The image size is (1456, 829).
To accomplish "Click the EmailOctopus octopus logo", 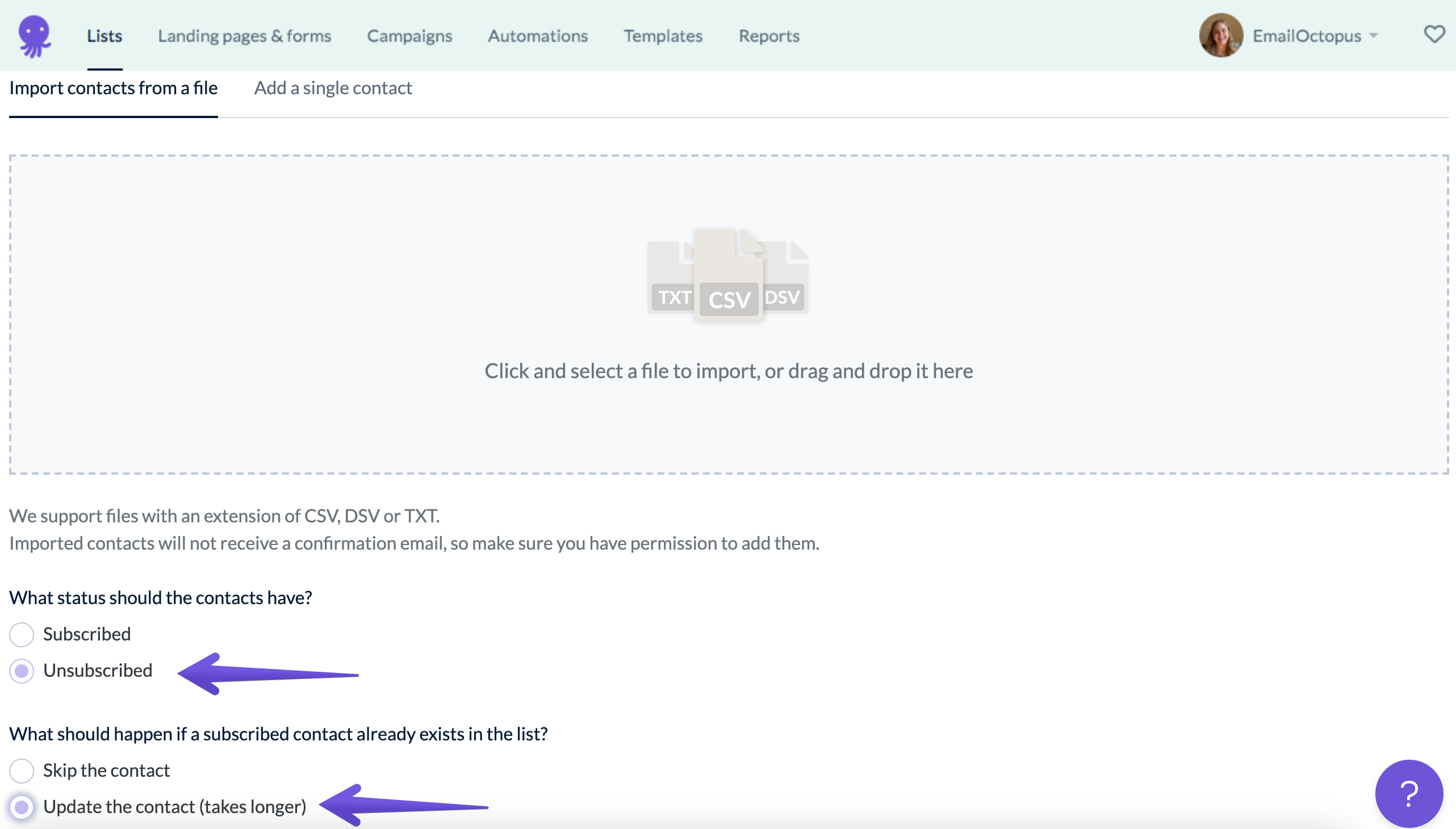I will [35, 36].
